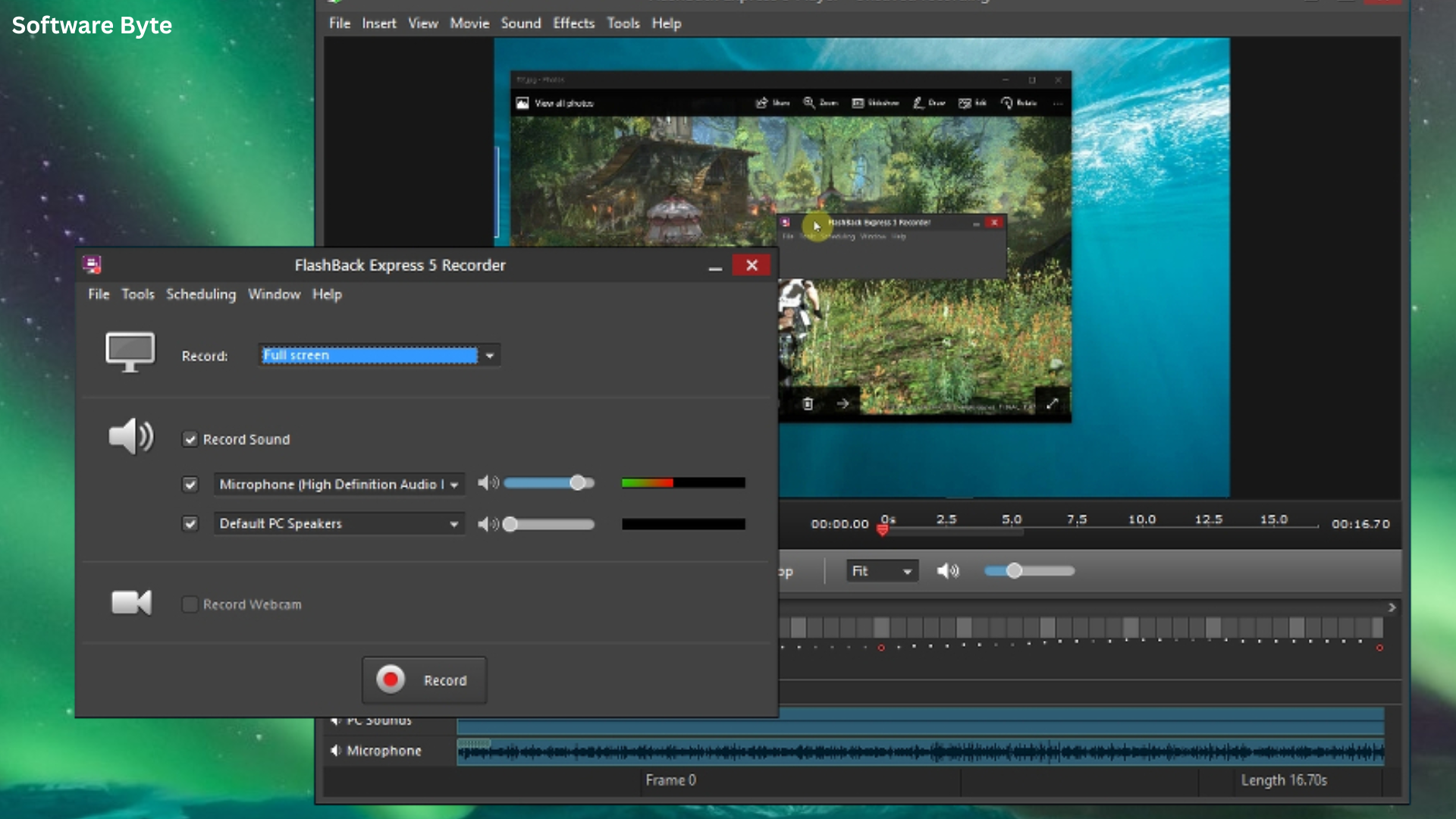This screenshot has height=819, width=1456.
Task: Click the 00:00.00 current time label
Action: tap(840, 524)
